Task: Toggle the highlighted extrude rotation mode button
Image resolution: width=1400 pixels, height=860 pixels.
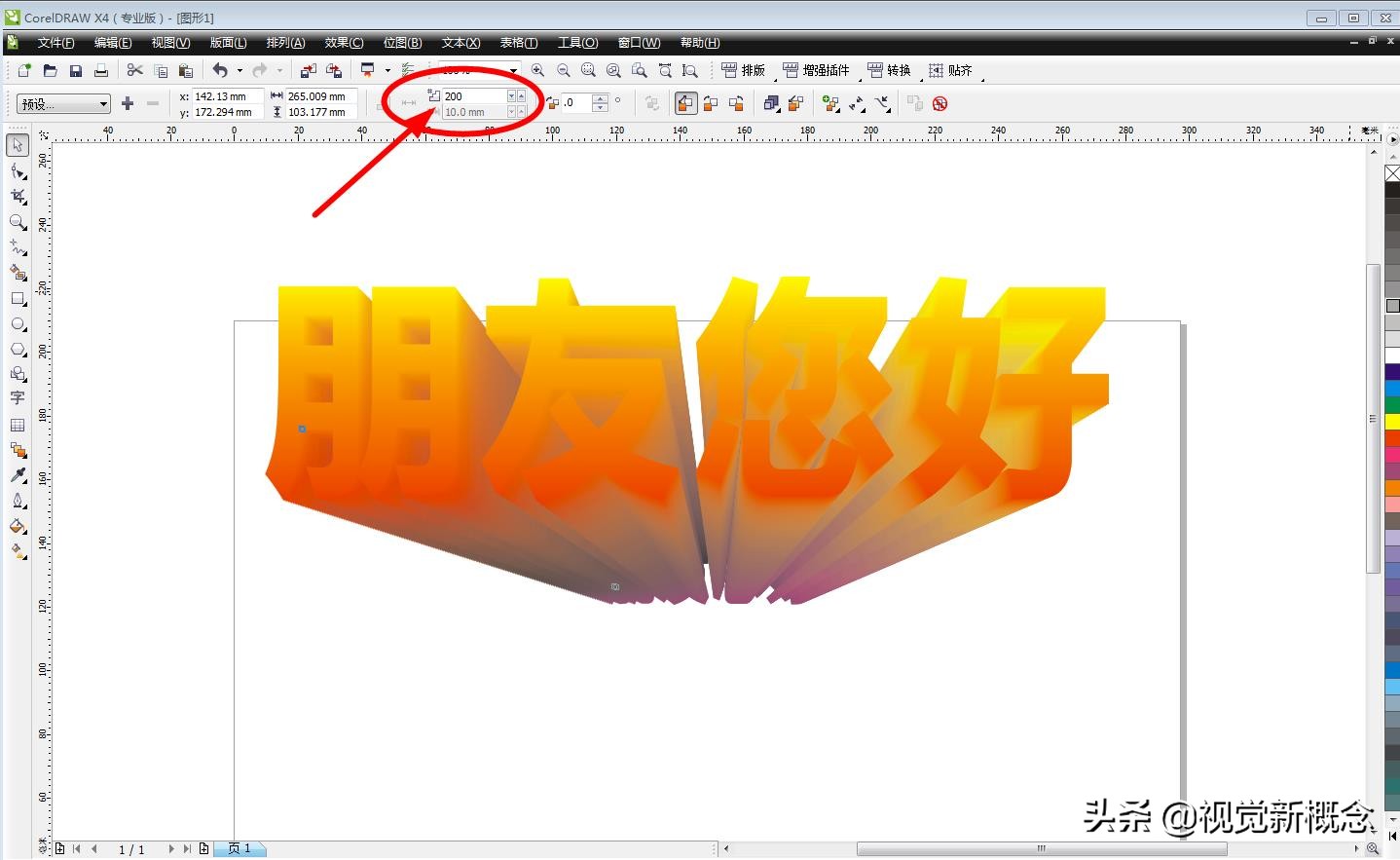Action: (x=685, y=102)
